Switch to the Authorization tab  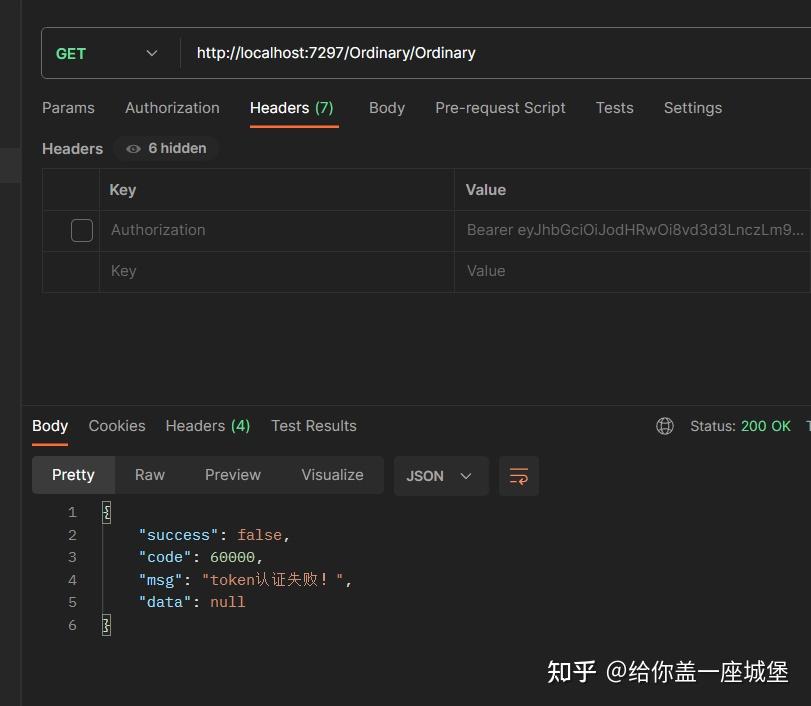[x=172, y=108]
